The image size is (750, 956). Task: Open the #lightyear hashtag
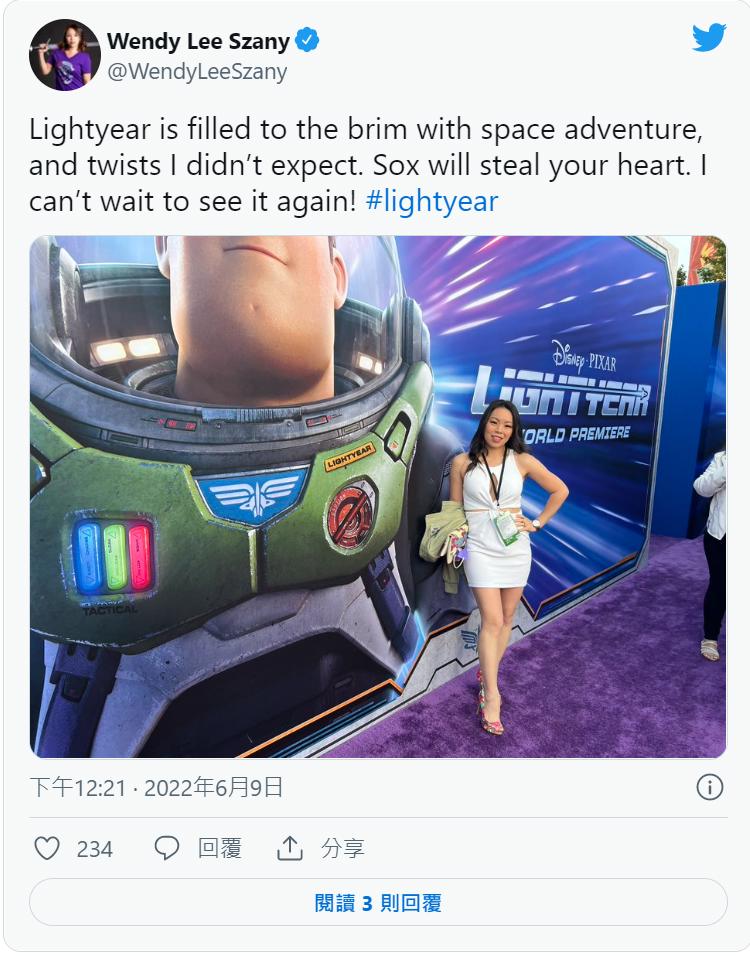(432, 201)
